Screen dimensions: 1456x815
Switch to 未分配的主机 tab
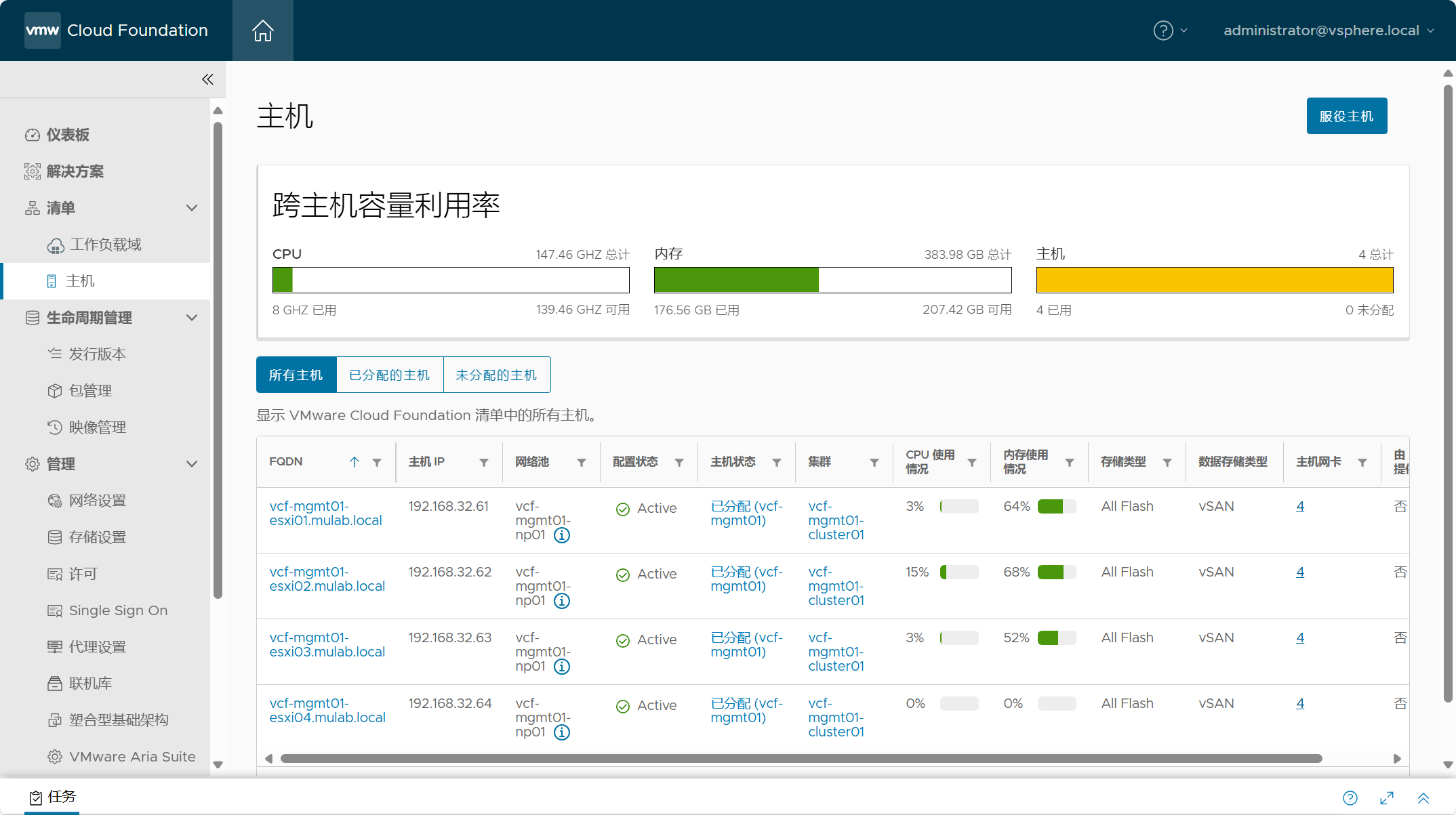497,375
